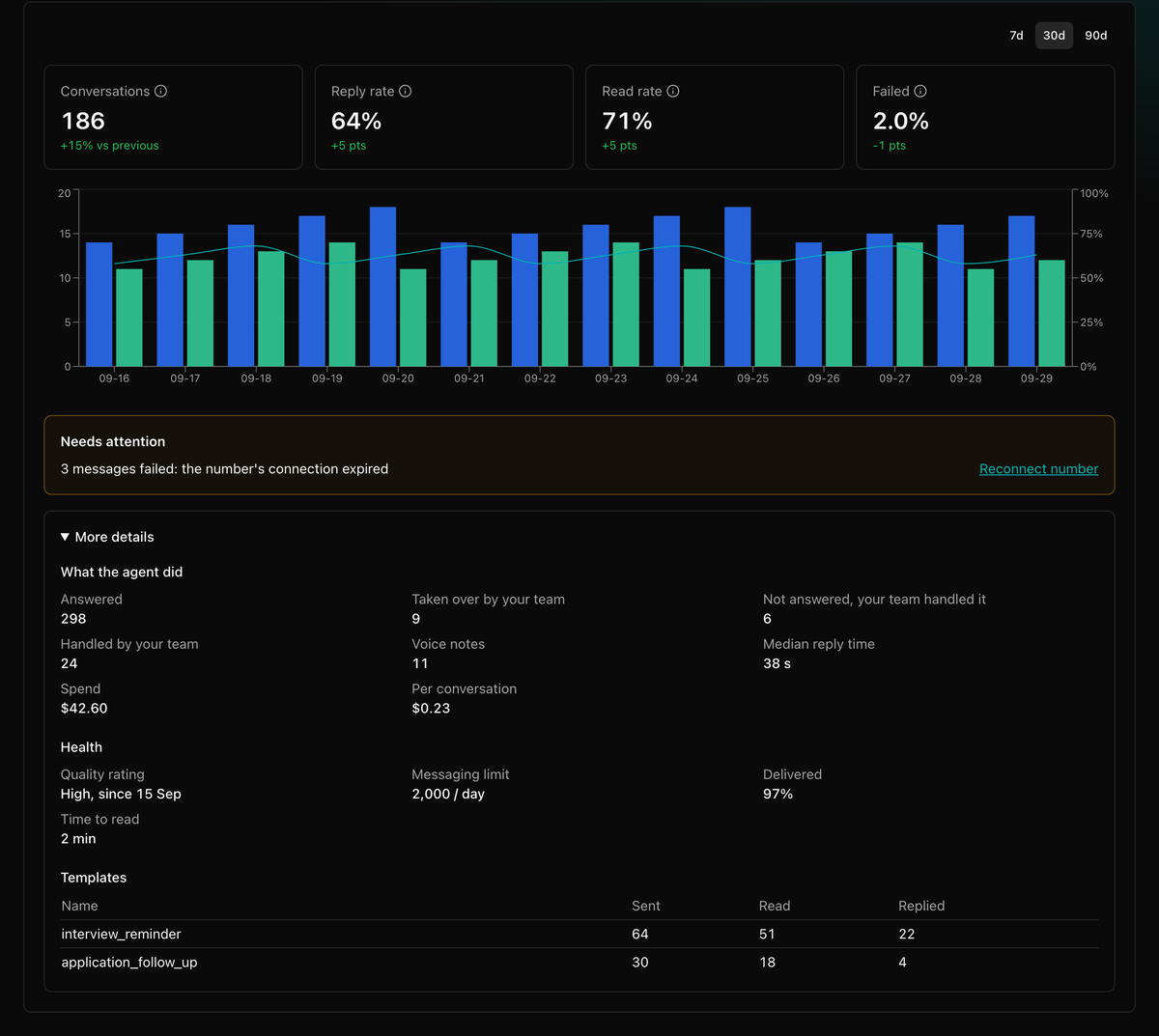Screen dimensions: 1159x1036
Task: Click the Not answered, your team handled it label
Action: pos(874,600)
